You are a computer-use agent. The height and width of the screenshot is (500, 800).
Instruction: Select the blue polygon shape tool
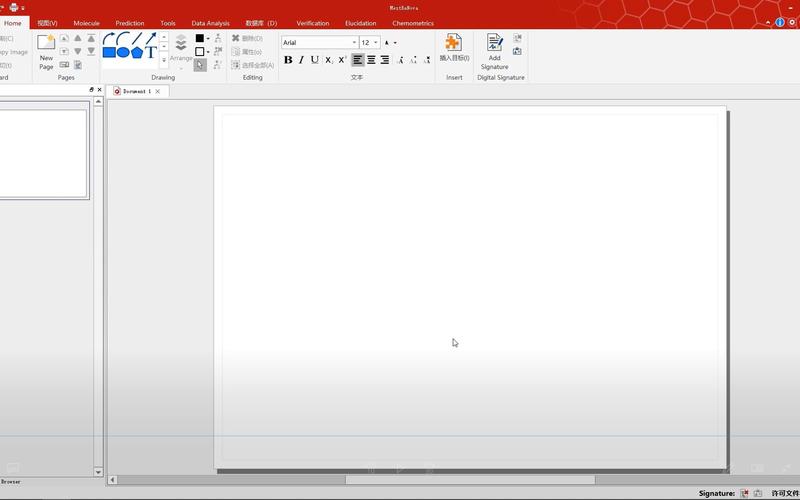coord(137,52)
